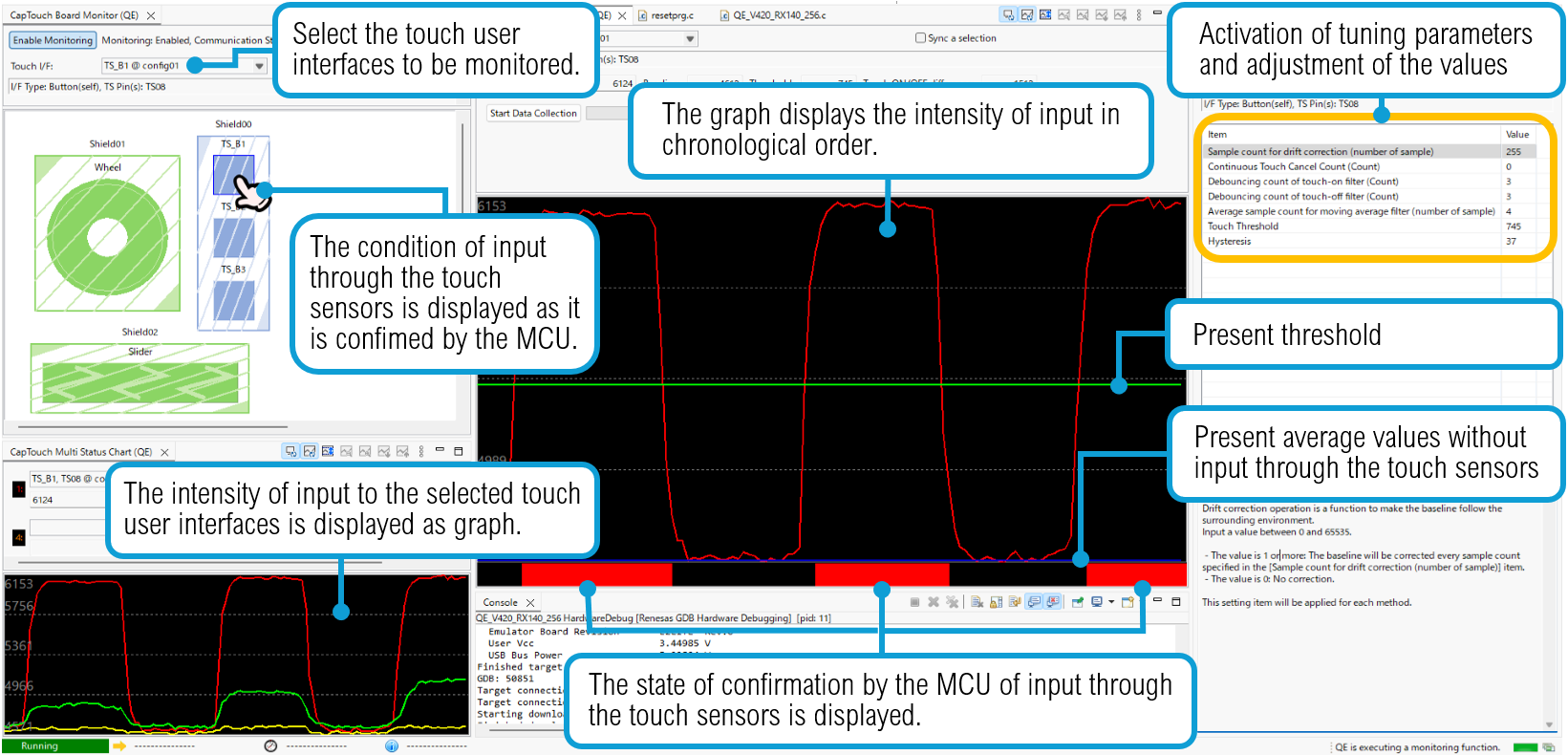The width and height of the screenshot is (1568, 755).
Task: Click the third chart icon in top toolbar
Action: pyautogui.click(x=1045, y=15)
